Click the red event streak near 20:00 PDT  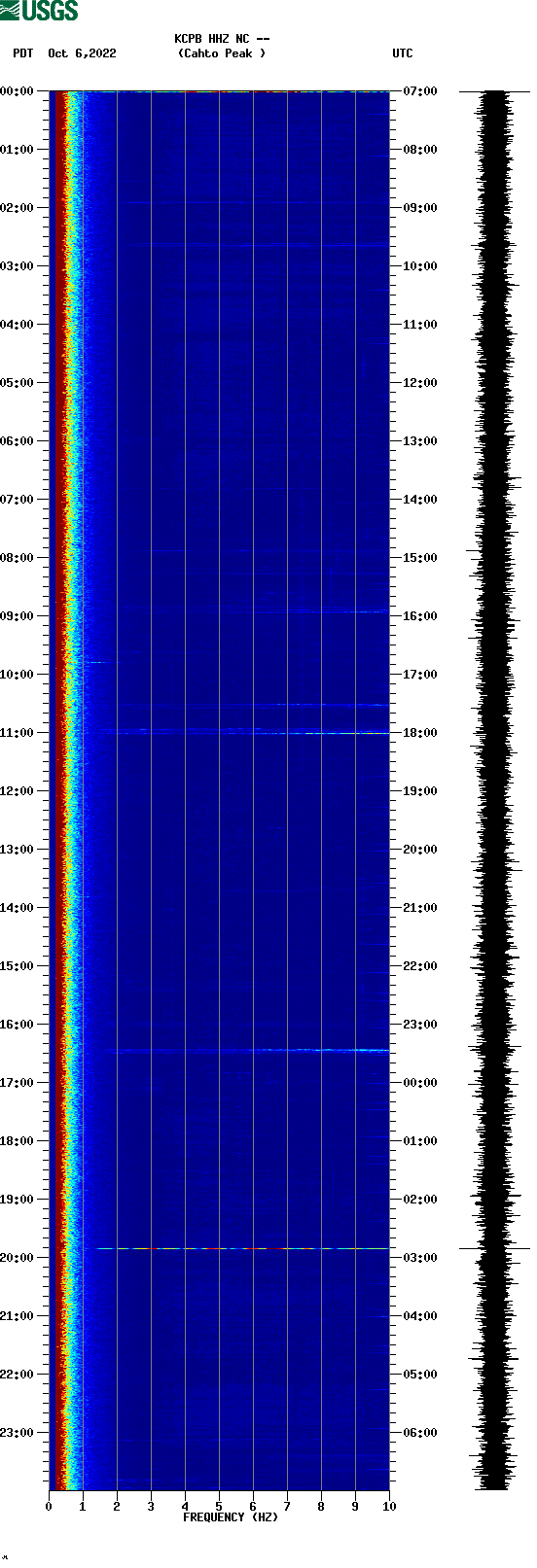click(243, 1248)
